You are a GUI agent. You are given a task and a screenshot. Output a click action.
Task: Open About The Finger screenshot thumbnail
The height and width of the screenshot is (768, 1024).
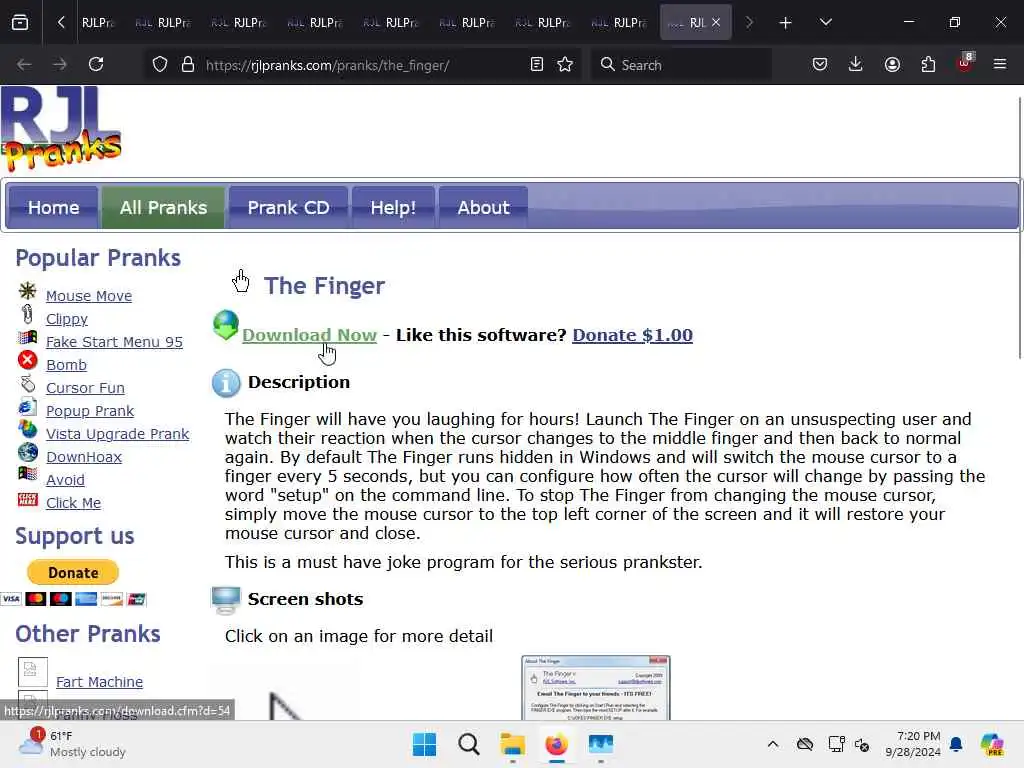[596, 688]
